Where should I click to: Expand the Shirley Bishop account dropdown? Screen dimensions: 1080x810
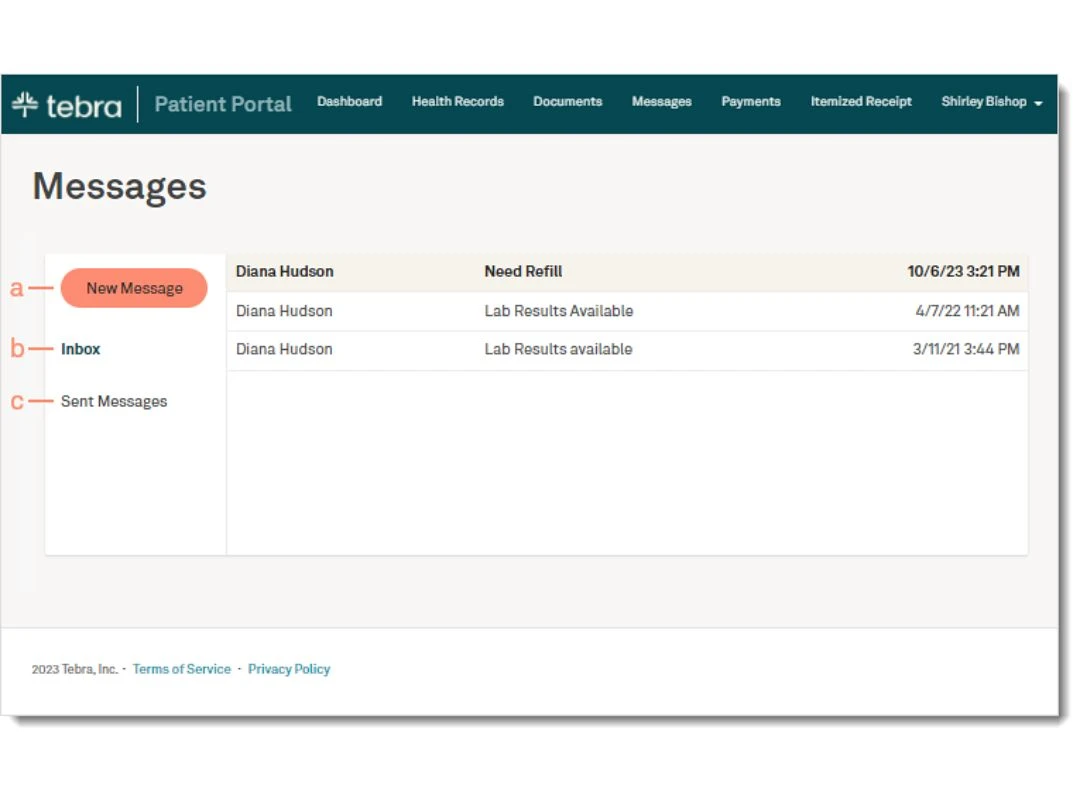coord(992,101)
